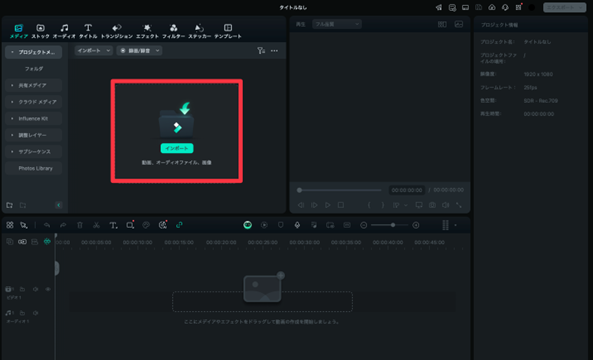Image resolution: width=593 pixels, height=360 pixels.
Task: Open the three-dot more options menu
Action: [274, 51]
